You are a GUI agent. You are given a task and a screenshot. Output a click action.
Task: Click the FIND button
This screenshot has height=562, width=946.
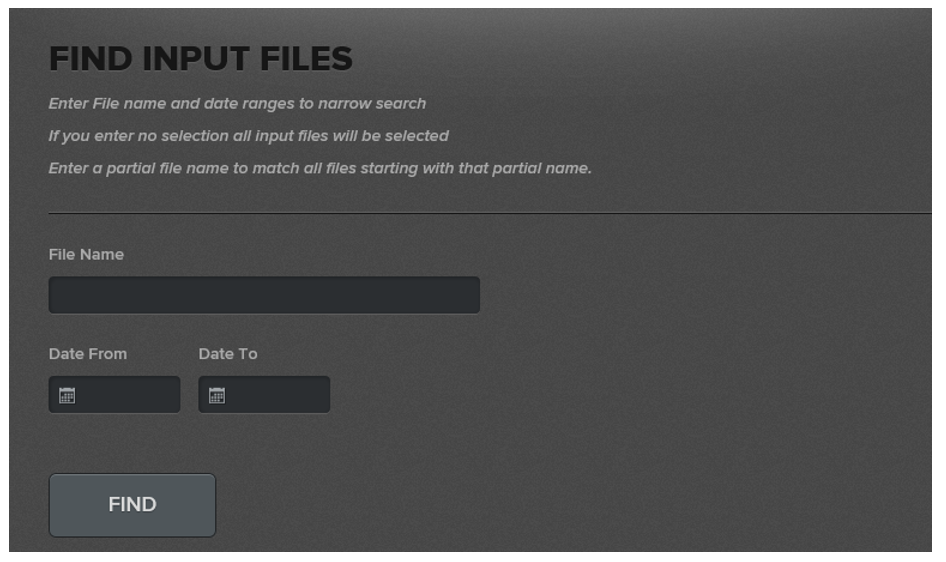click(132, 506)
